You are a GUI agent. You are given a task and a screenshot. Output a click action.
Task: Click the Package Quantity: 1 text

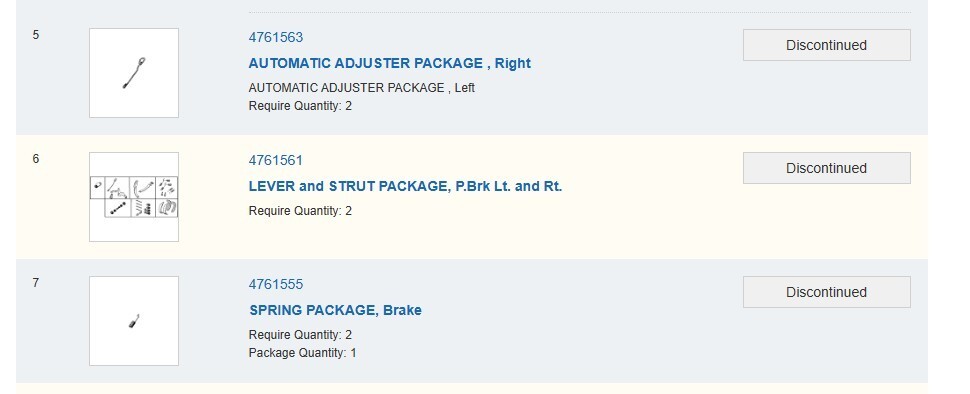(x=303, y=353)
